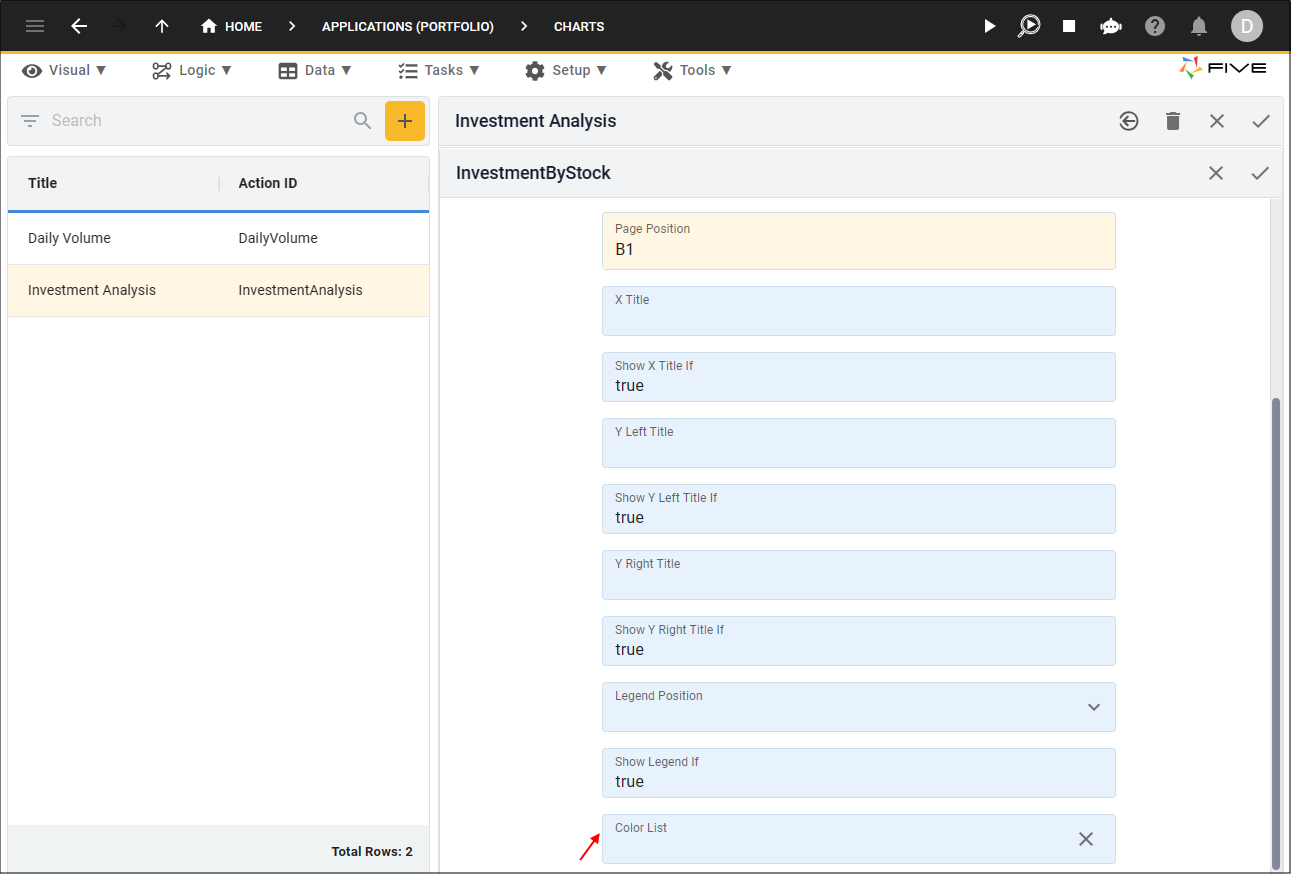Click the up arrow navigation icon

162,26
